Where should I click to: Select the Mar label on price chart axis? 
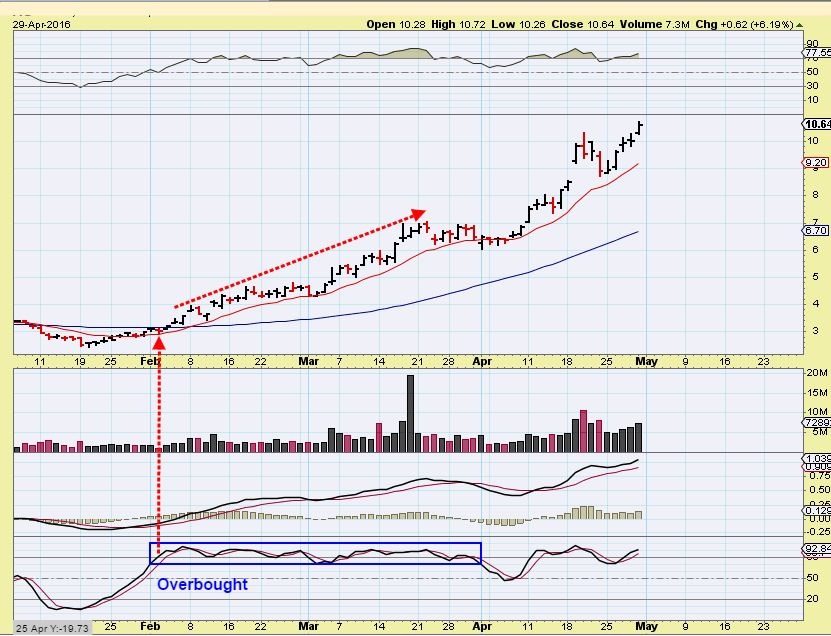coord(309,360)
